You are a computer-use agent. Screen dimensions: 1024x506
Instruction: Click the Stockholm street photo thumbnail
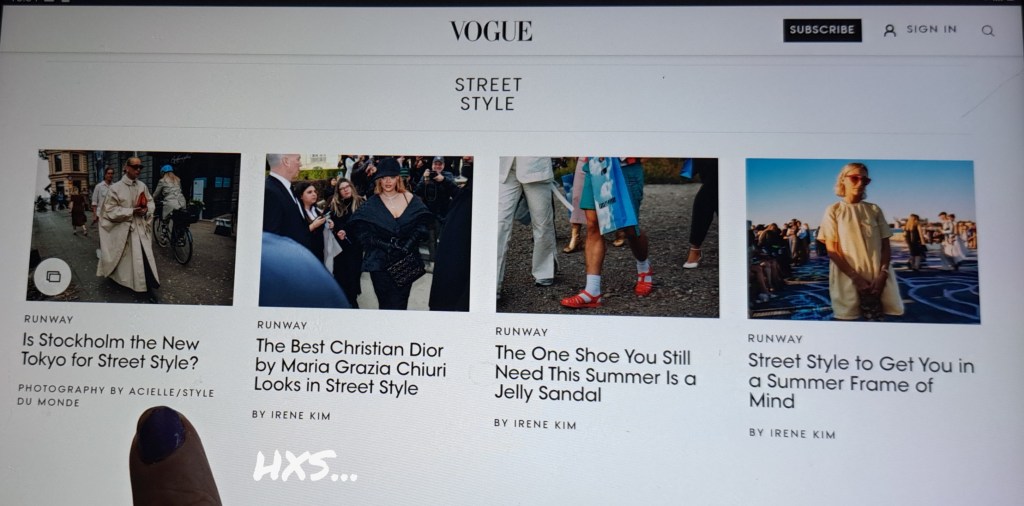134,227
